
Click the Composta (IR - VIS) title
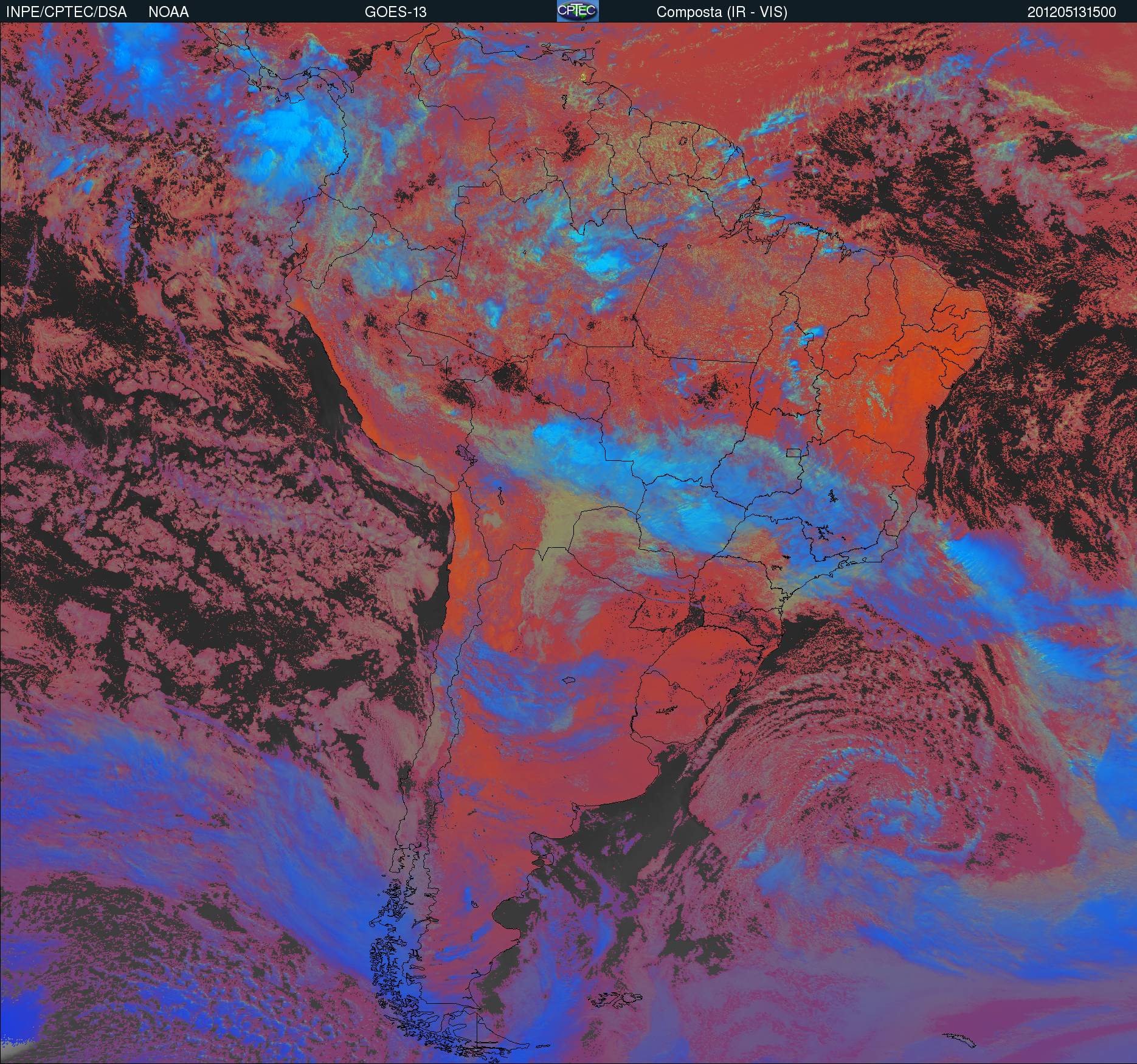pyautogui.click(x=722, y=12)
